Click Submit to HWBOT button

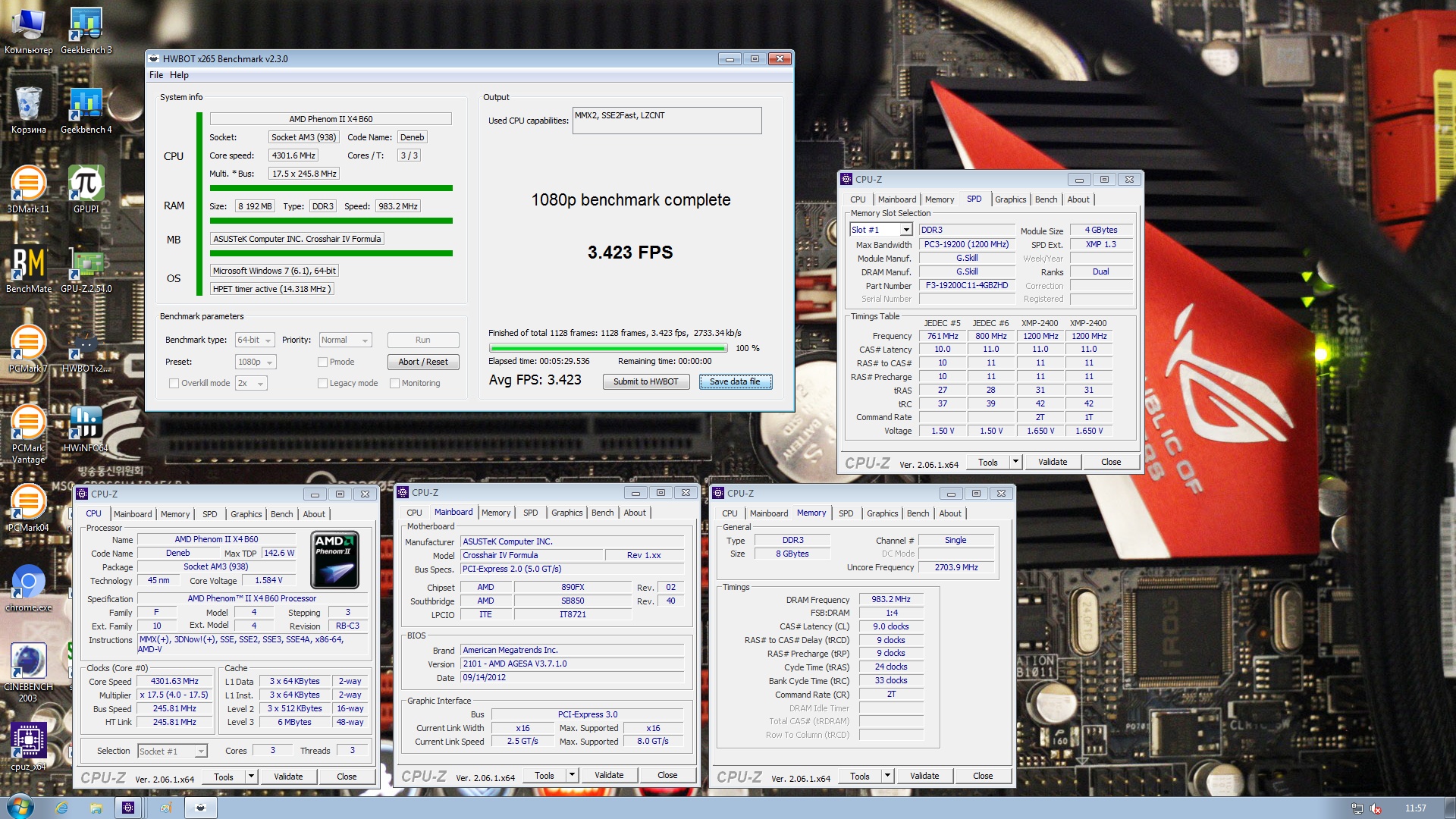[x=646, y=381]
